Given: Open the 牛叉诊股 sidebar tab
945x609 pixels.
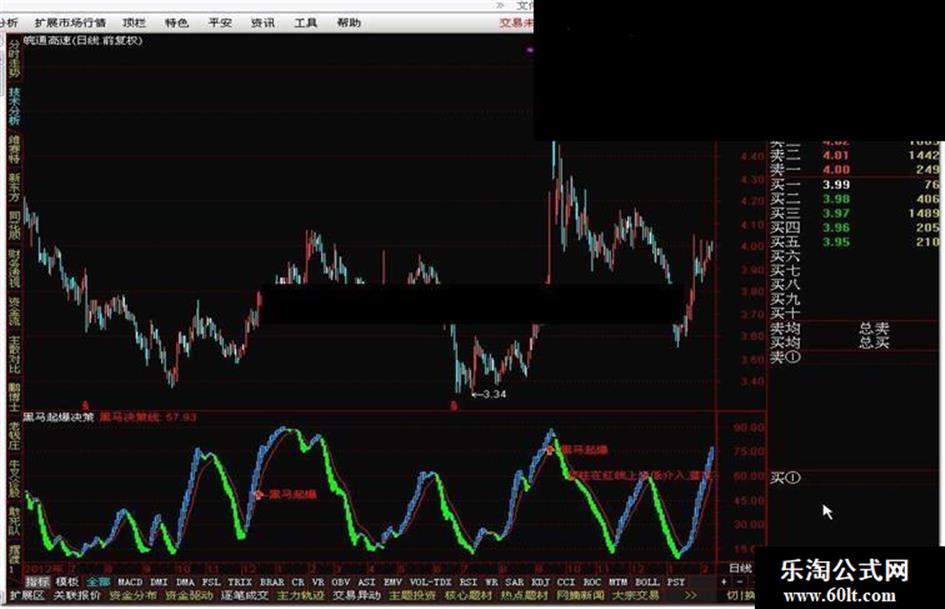Looking at the screenshot, I should coord(14,479).
